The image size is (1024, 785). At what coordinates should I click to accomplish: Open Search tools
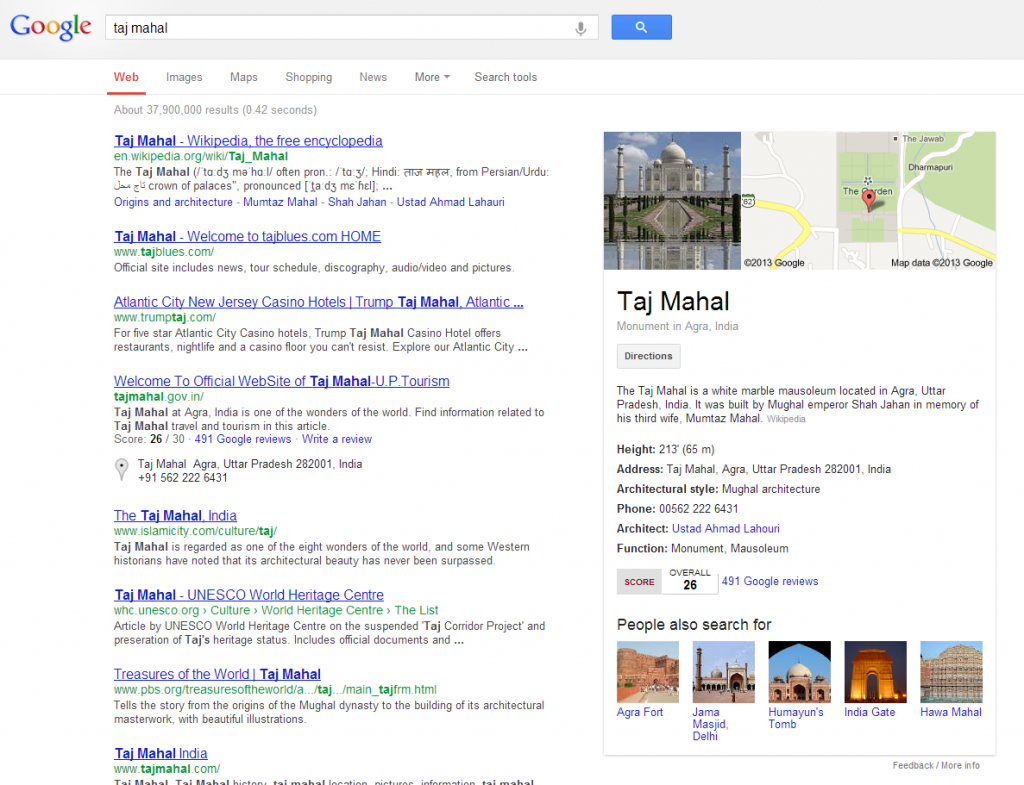coord(505,77)
